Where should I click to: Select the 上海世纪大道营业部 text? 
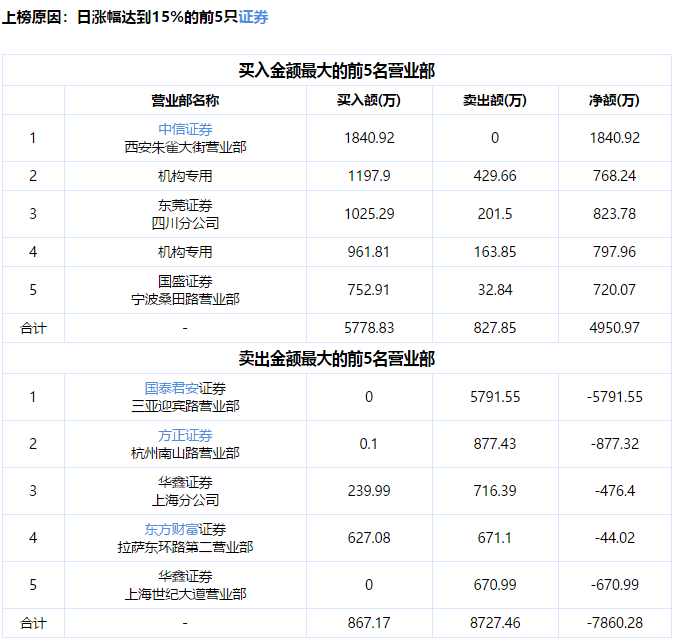[x=185, y=594]
